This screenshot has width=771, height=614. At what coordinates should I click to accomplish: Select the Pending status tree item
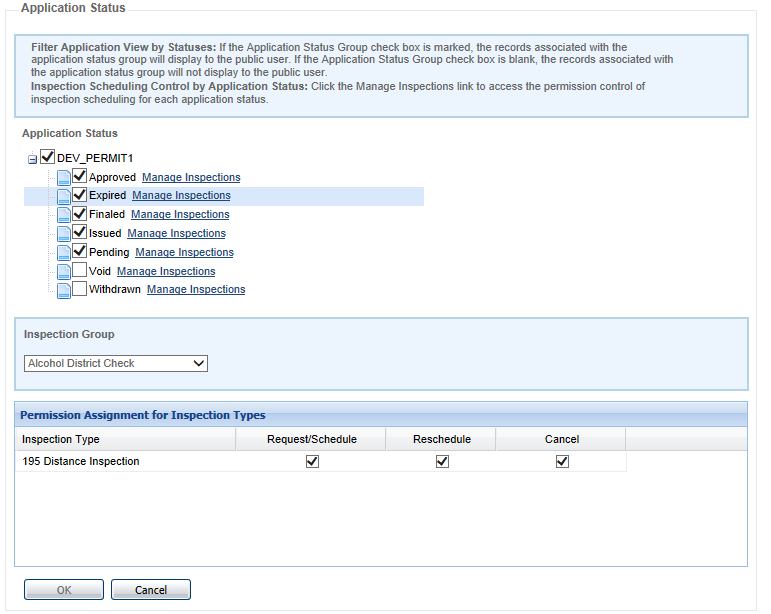(109, 252)
